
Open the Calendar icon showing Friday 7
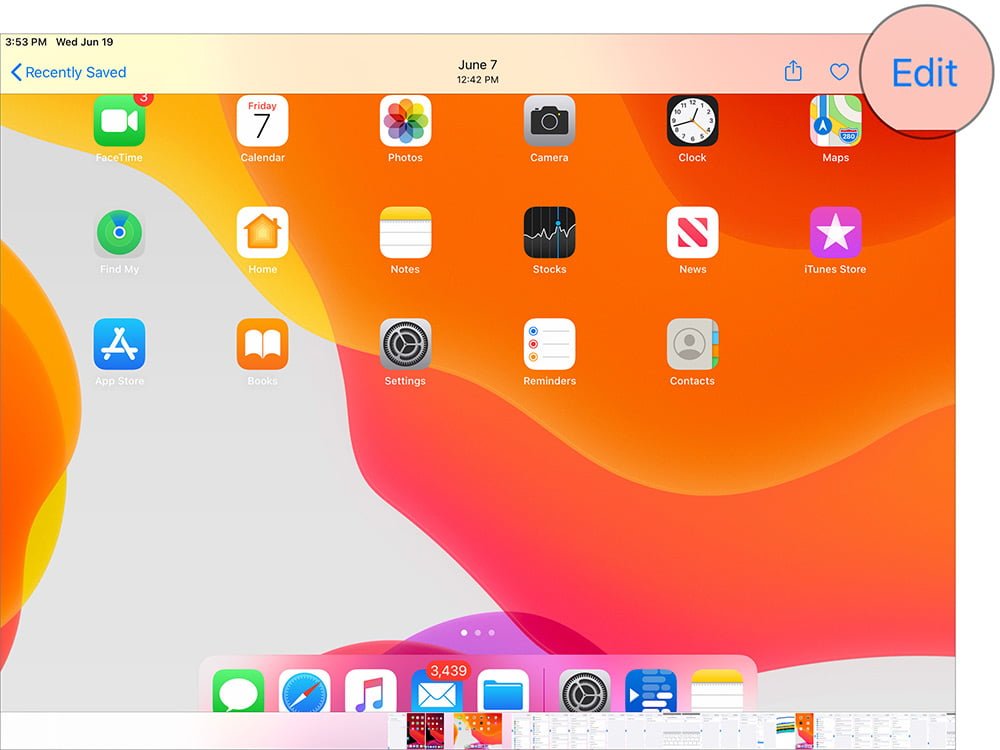pyautogui.click(x=262, y=121)
